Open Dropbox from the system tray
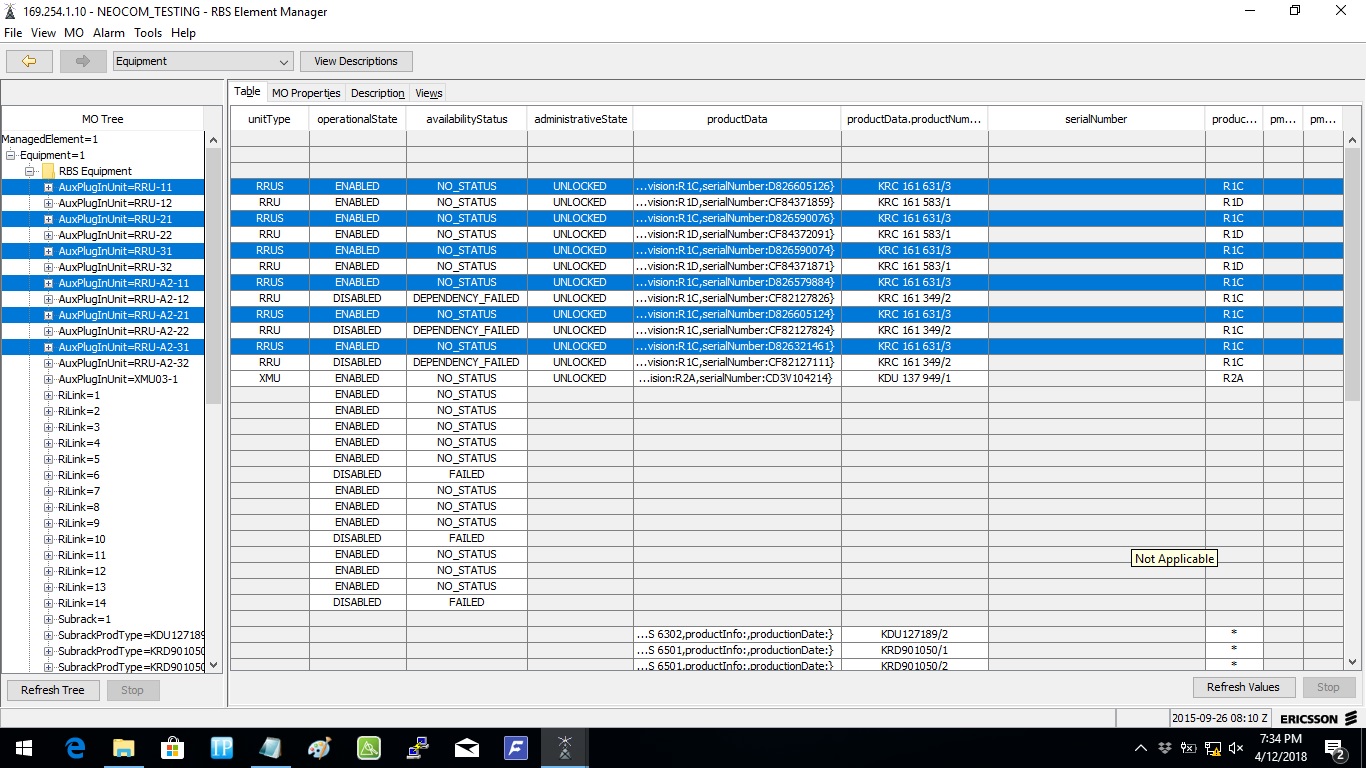 point(1165,747)
